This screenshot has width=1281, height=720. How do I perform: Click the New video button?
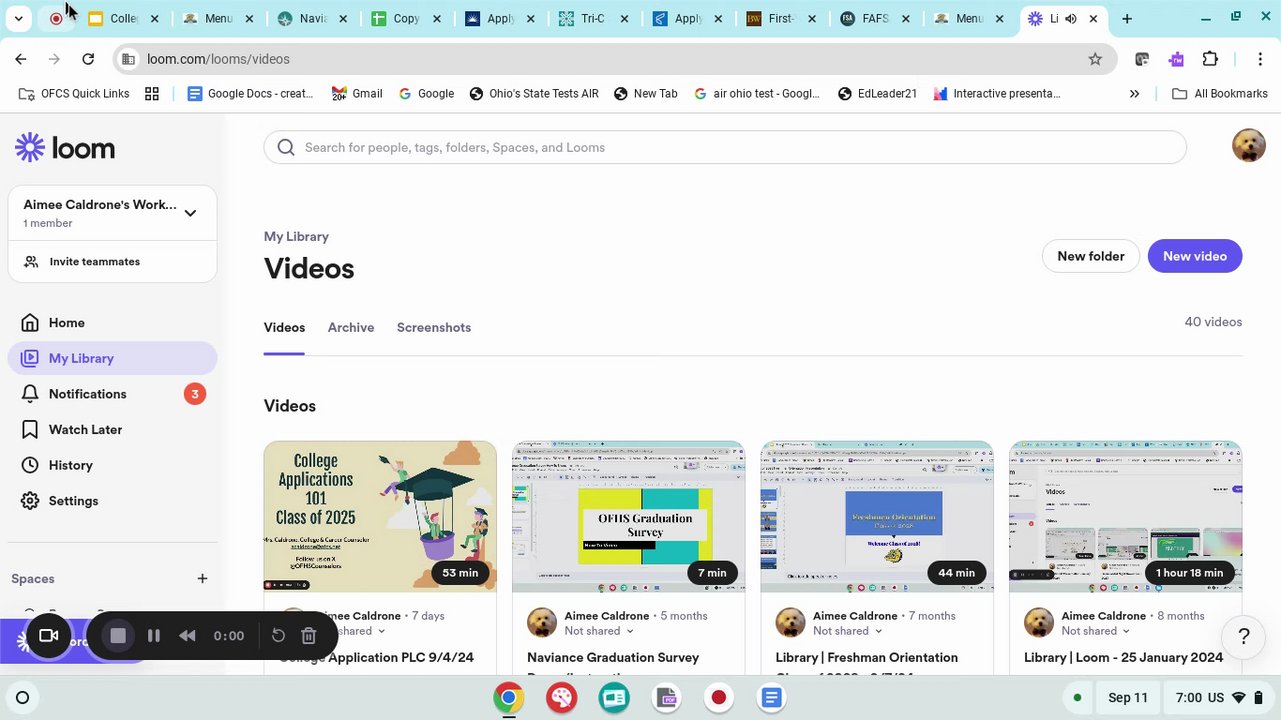tap(1195, 256)
